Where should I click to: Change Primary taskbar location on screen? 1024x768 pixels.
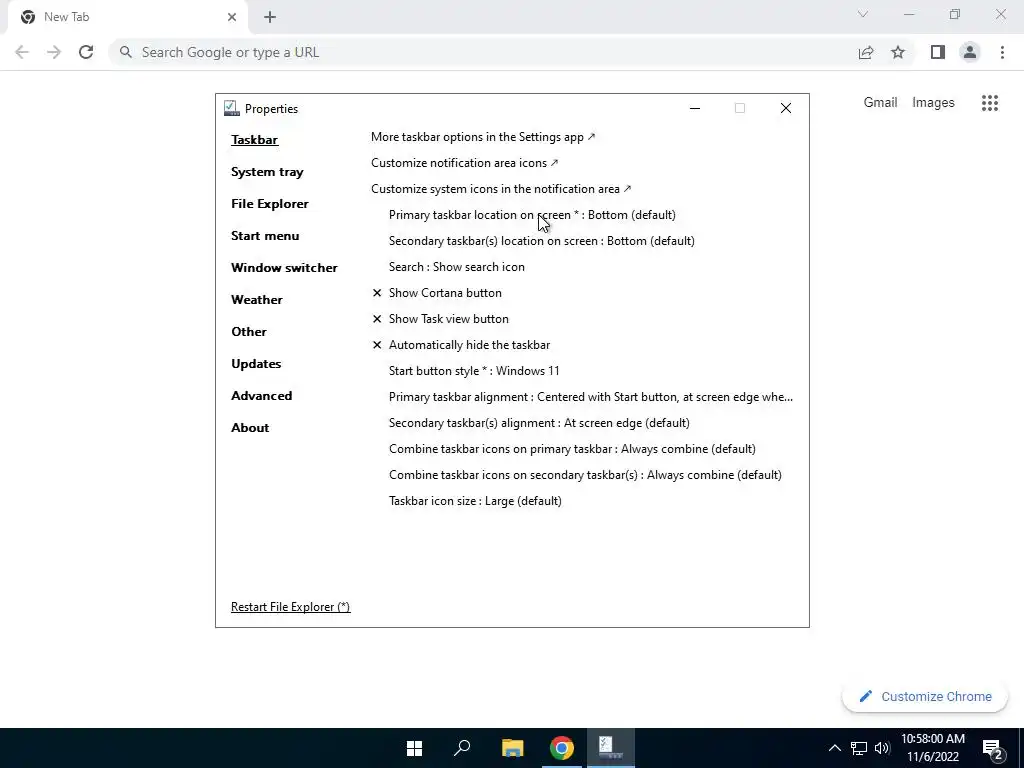[532, 215]
